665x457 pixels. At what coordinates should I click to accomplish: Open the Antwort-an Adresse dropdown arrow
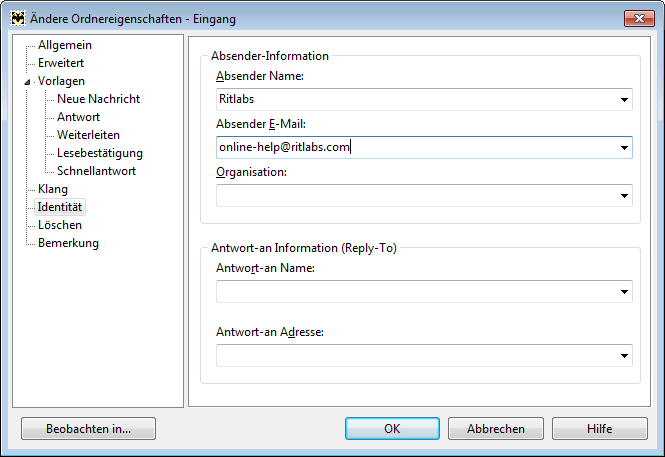click(624, 356)
